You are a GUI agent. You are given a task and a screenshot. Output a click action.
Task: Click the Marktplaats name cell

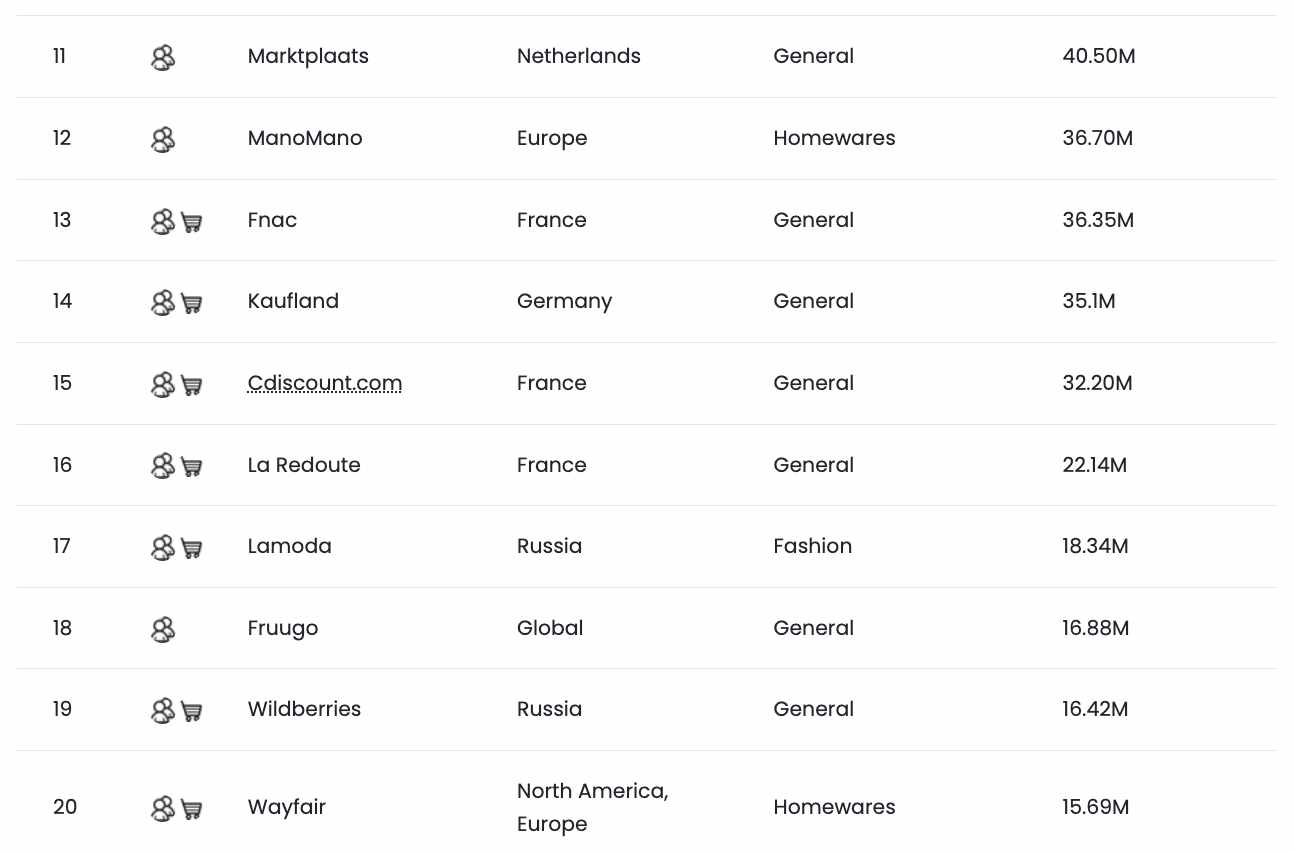pyautogui.click(x=308, y=56)
